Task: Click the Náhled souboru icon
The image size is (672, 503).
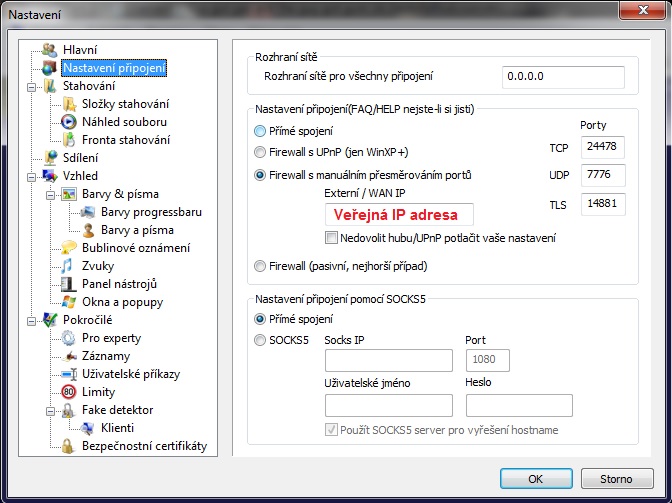Action: click(69, 122)
